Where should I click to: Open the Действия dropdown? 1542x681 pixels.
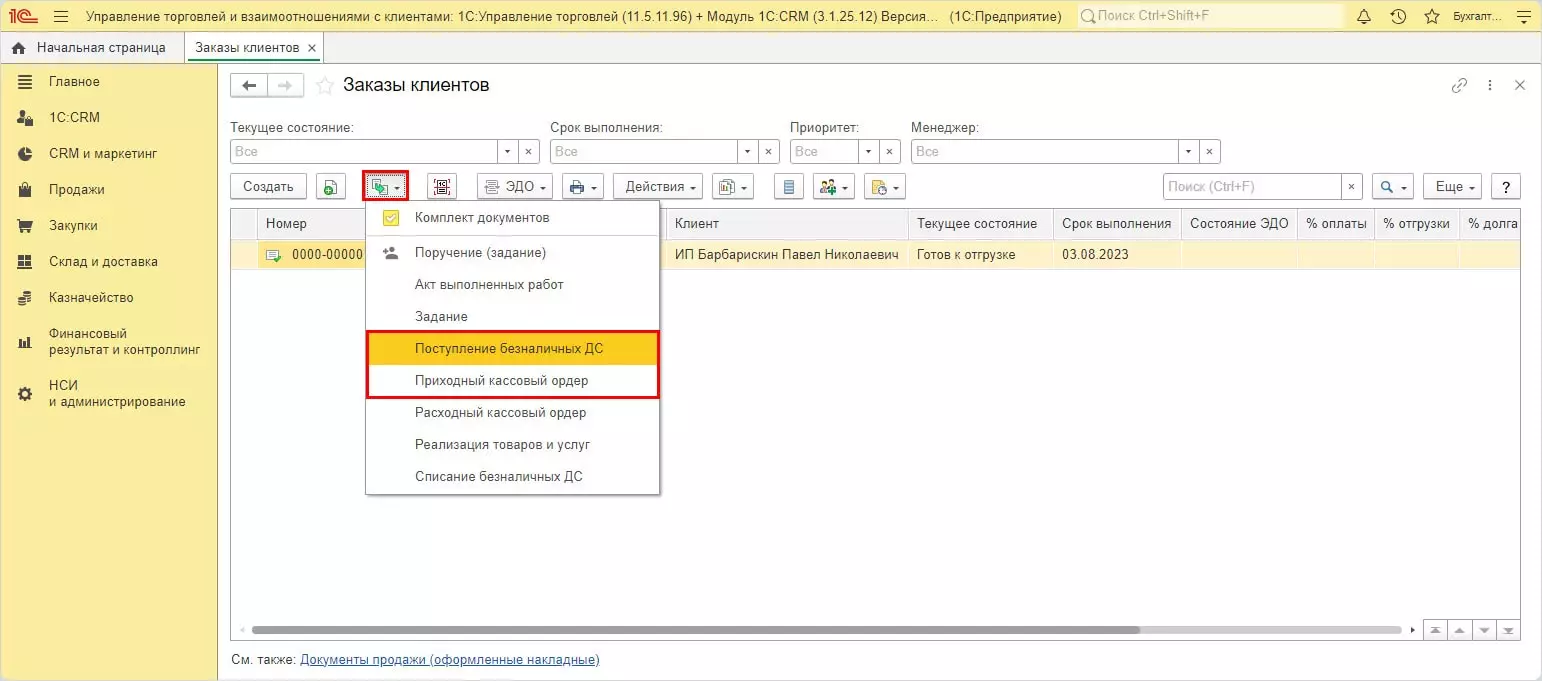pyautogui.click(x=658, y=187)
